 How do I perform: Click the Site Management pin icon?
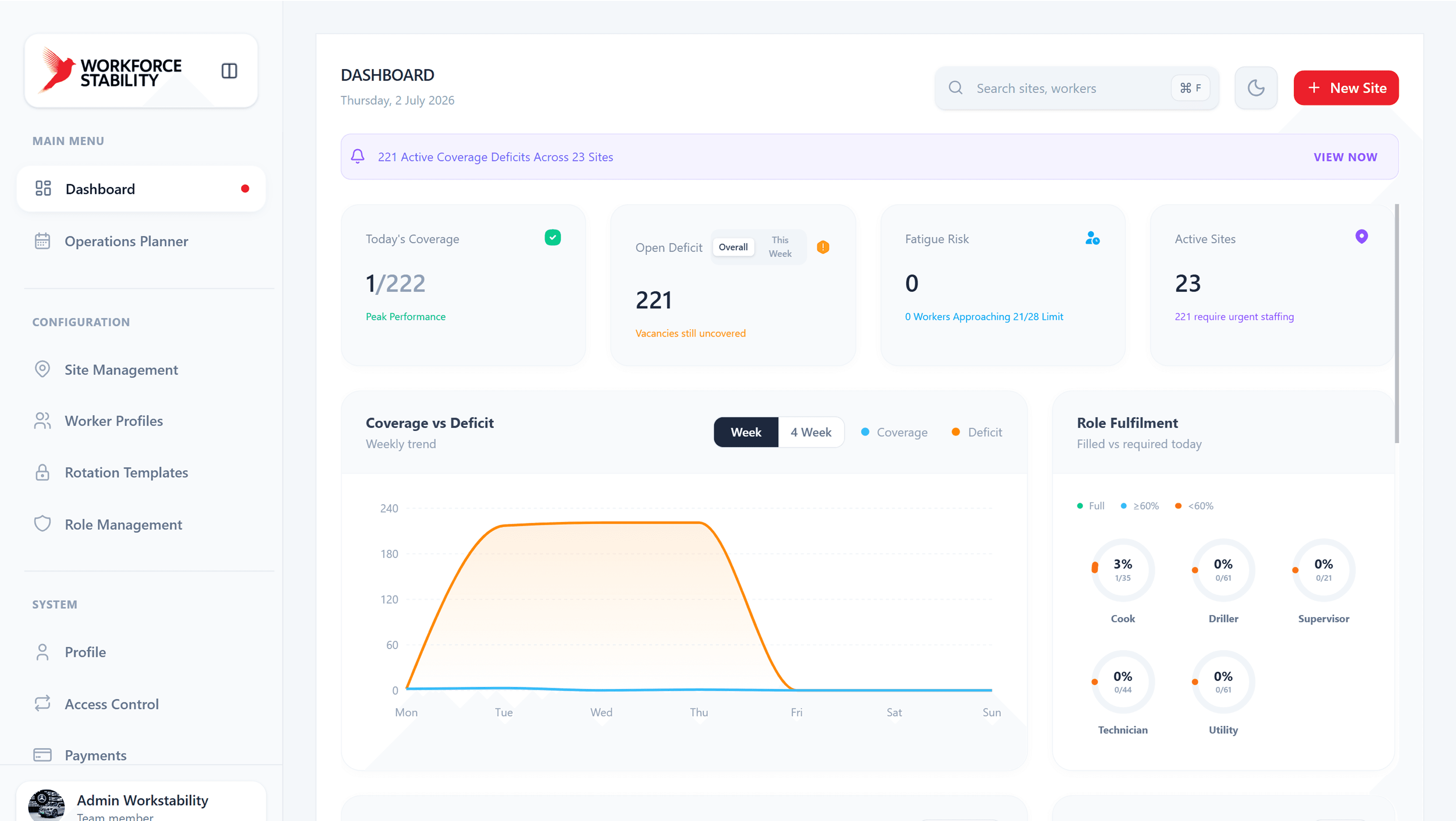[43, 369]
